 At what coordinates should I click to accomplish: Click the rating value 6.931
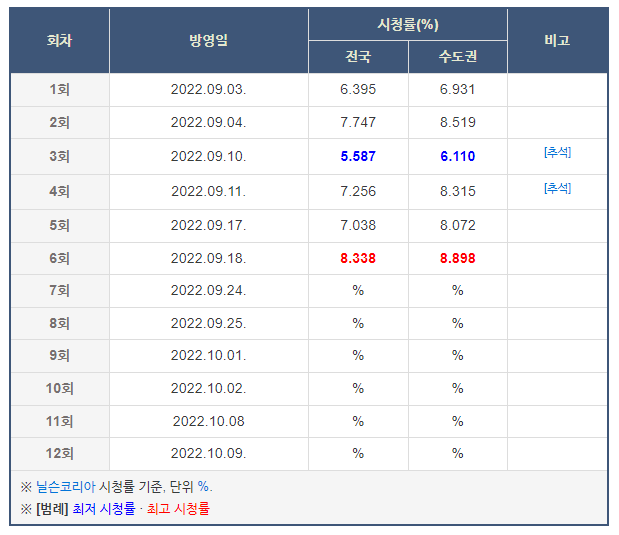(x=458, y=89)
